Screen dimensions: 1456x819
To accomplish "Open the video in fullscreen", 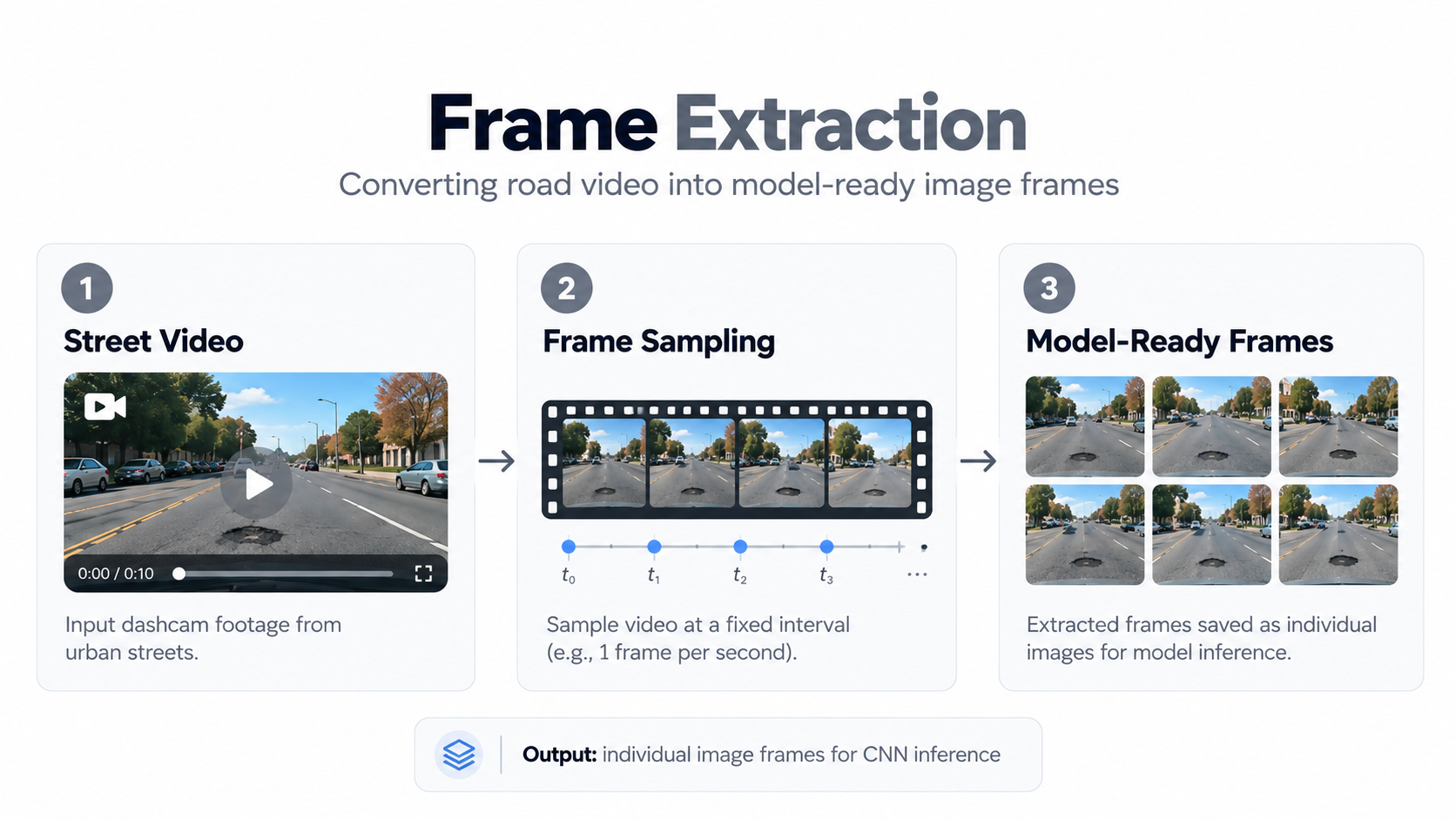I will coord(423,574).
